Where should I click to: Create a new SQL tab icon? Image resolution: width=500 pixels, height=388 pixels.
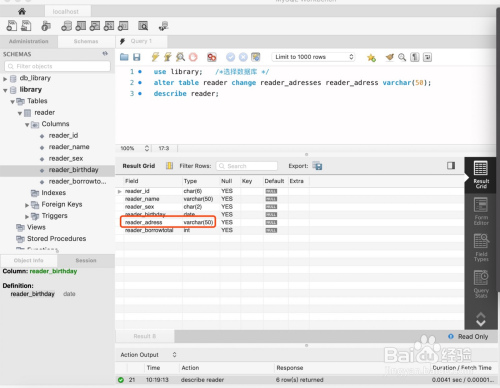click(x=12, y=26)
